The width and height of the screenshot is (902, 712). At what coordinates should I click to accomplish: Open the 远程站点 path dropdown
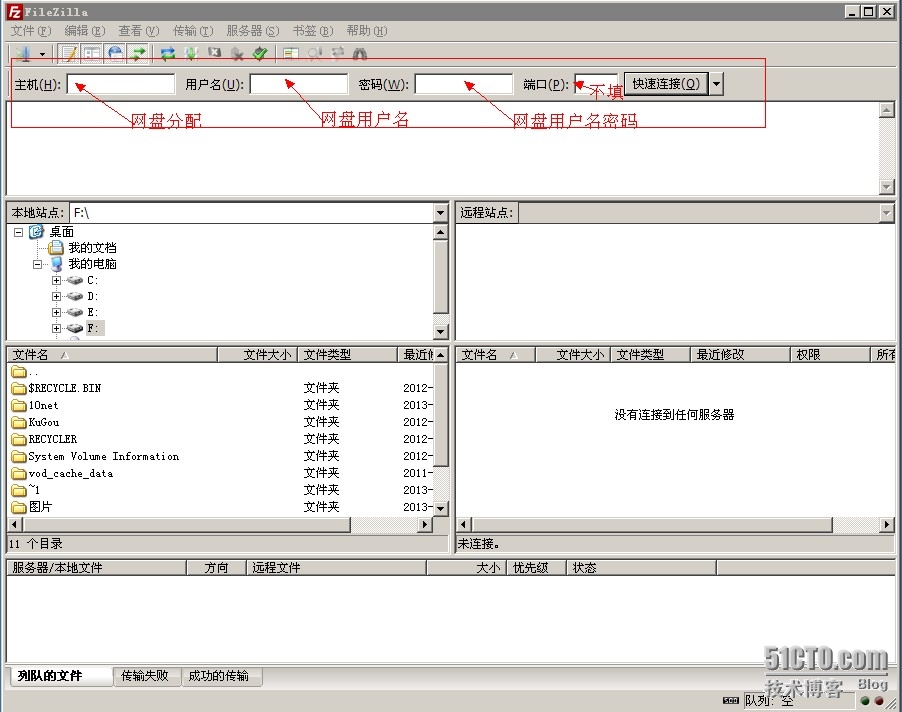886,213
